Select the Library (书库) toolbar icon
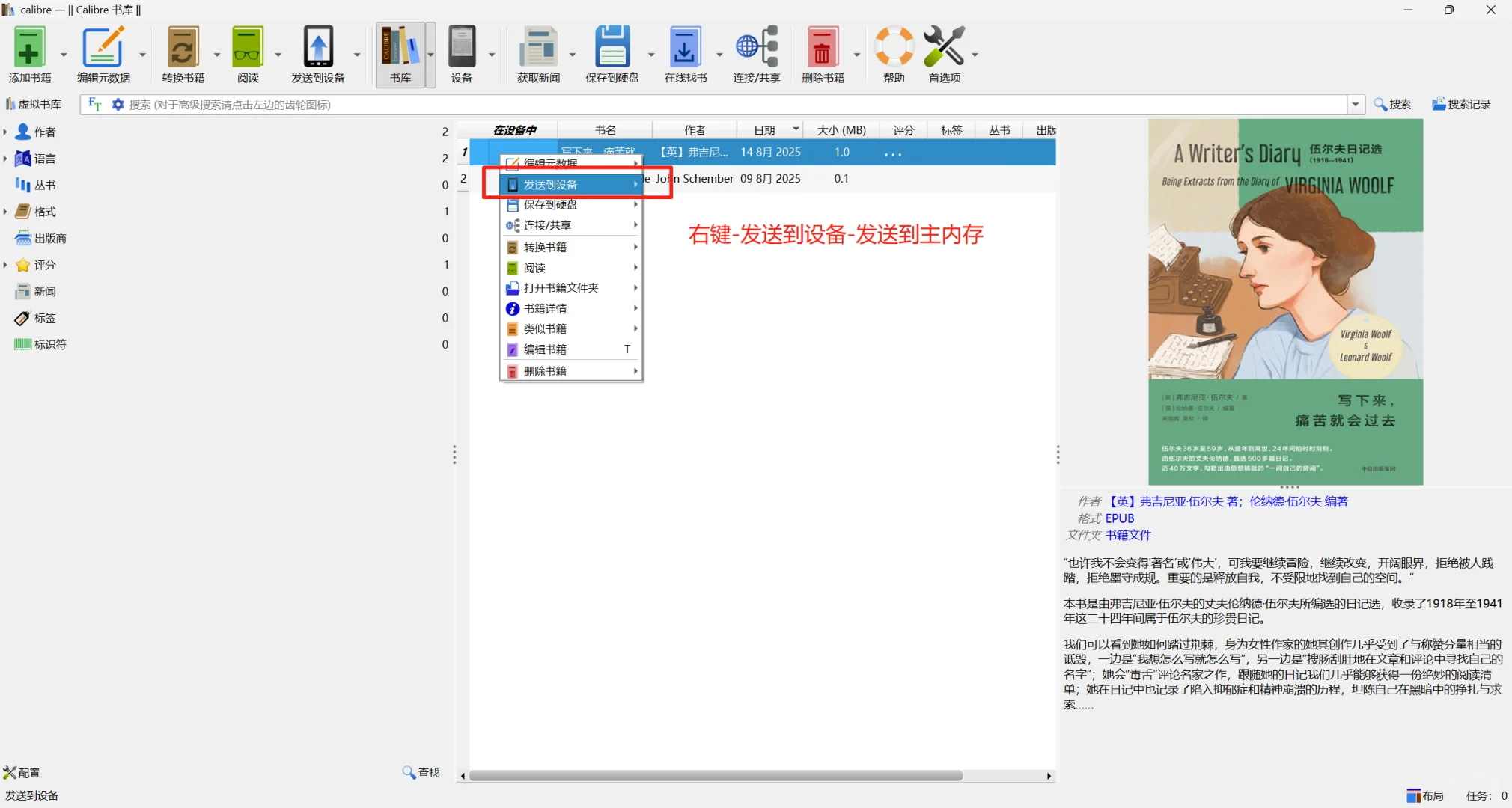 coord(400,47)
